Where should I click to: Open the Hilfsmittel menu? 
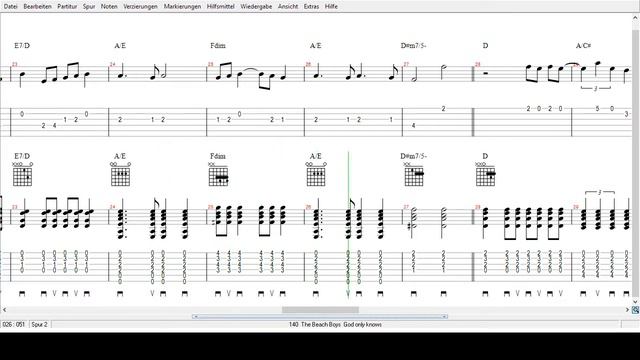tap(220, 7)
